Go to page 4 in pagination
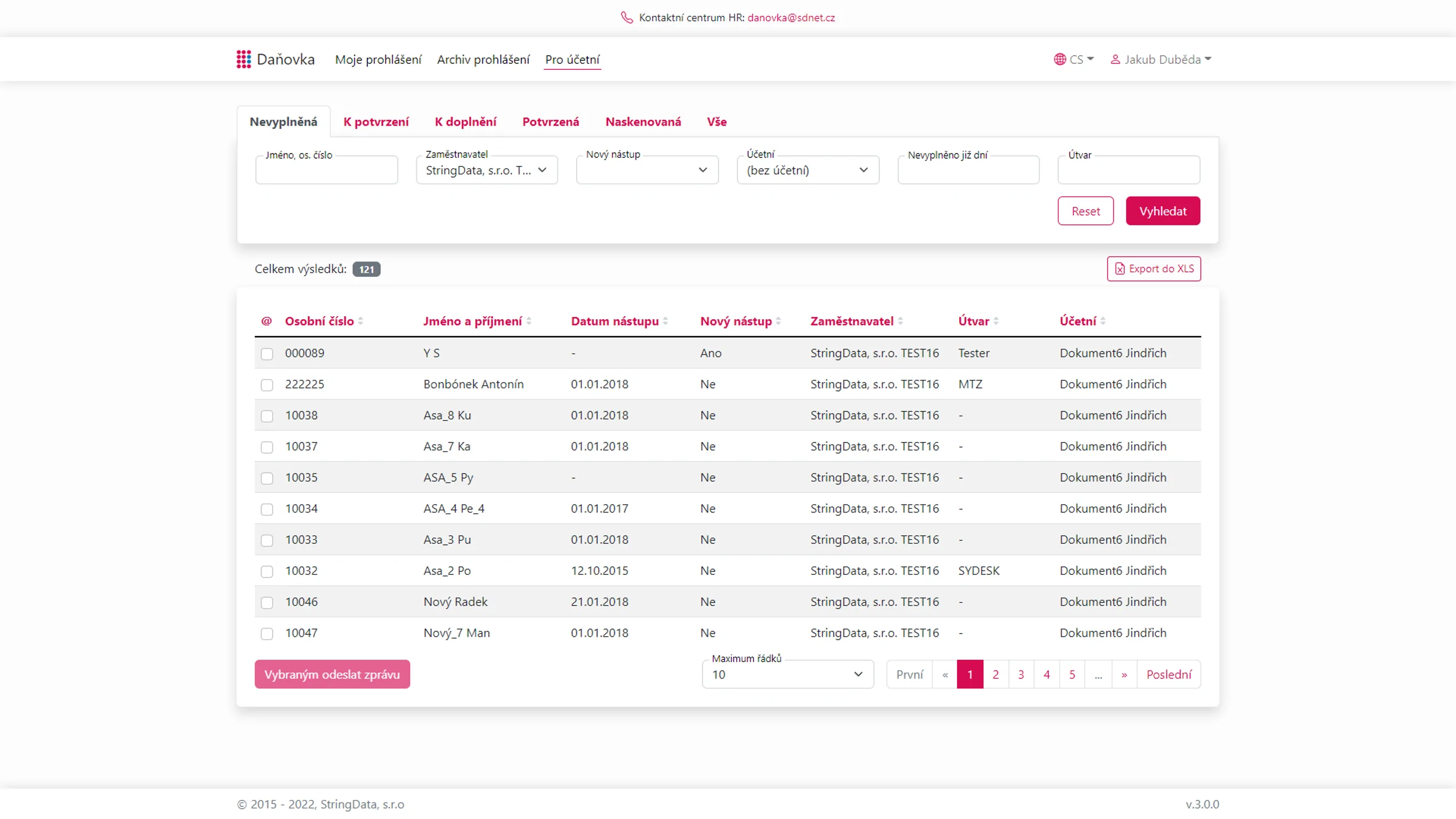1456x819 pixels. (1046, 674)
